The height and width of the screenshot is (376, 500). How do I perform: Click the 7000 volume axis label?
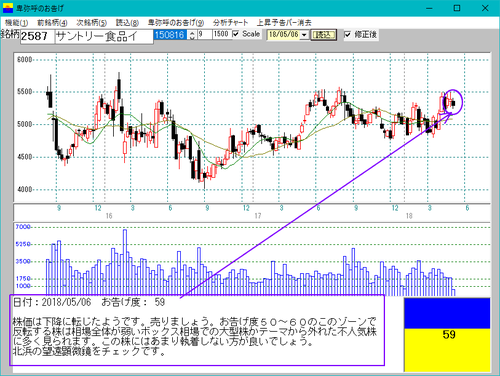23,227
